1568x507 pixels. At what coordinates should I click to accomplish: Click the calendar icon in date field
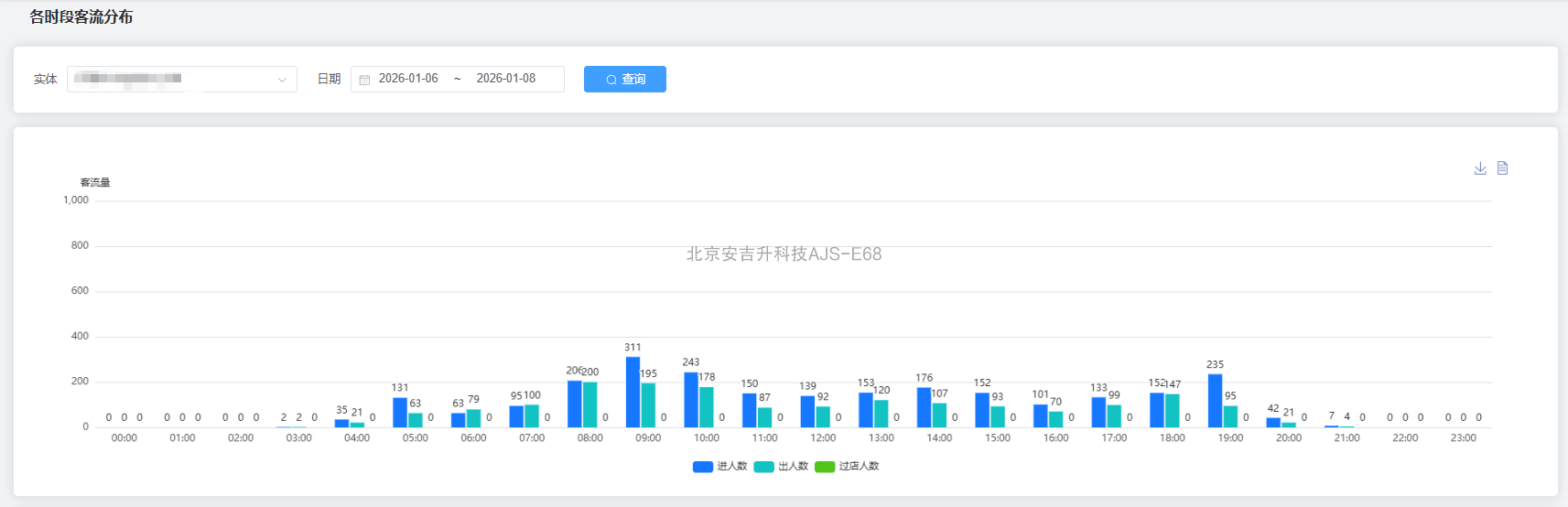point(364,80)
